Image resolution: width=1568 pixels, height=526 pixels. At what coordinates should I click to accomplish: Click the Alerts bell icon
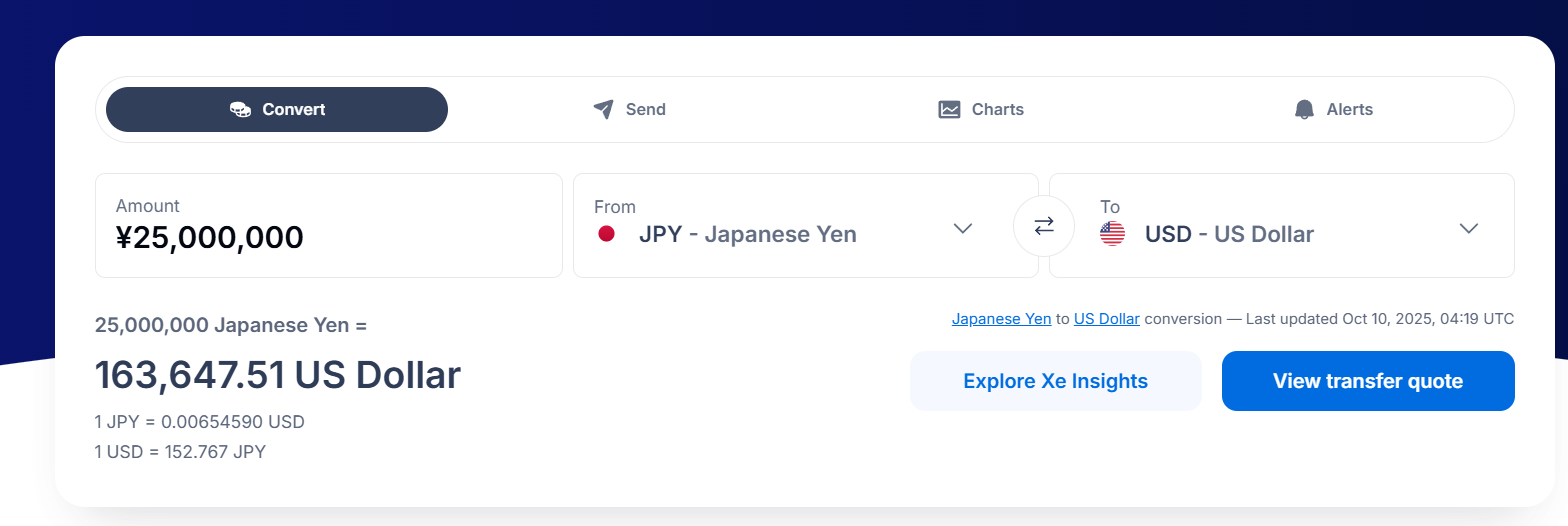tap(1304, 110)
